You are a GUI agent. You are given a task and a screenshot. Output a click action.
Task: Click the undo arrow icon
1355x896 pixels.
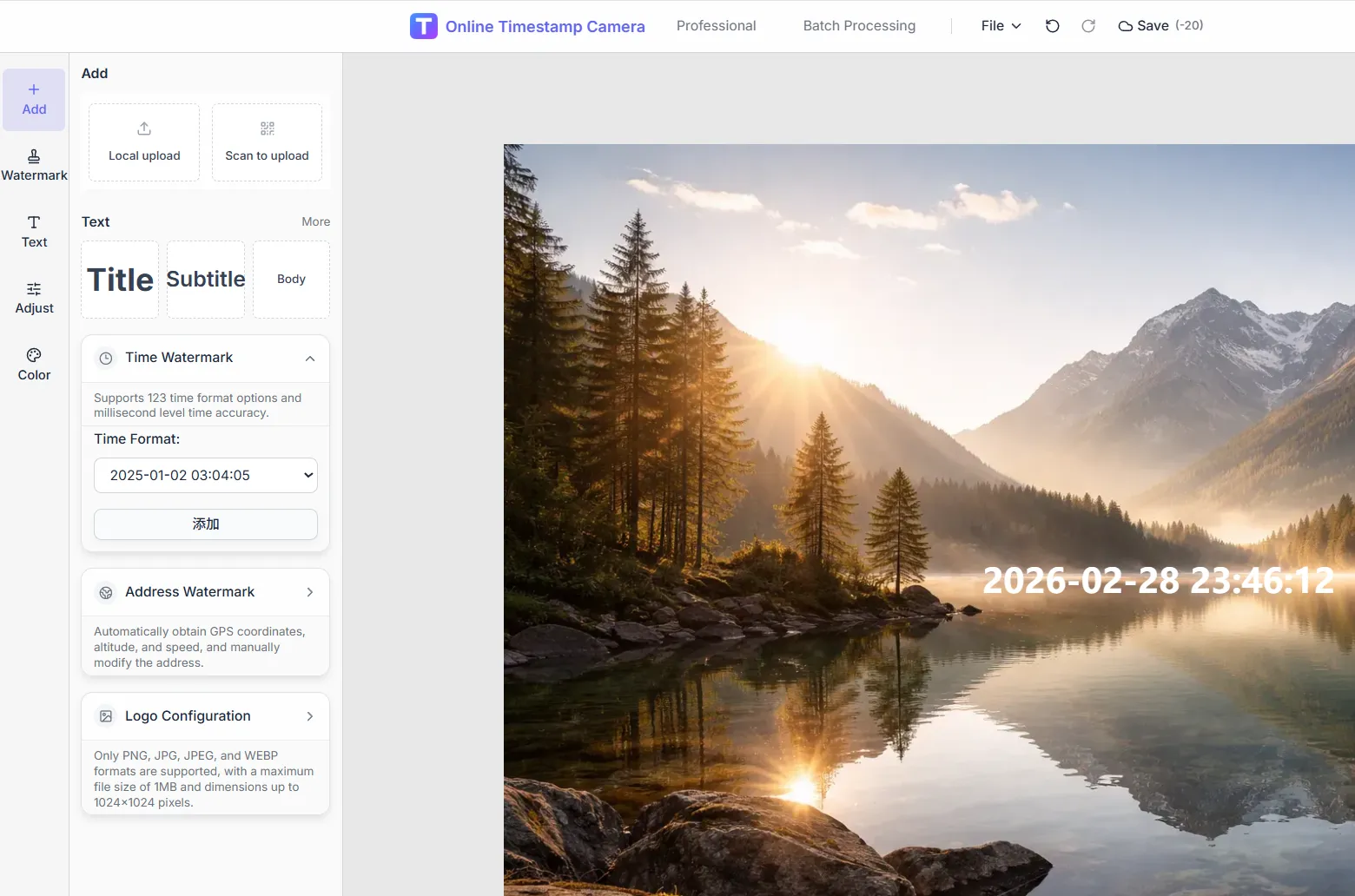click(x=1052, y=26)
